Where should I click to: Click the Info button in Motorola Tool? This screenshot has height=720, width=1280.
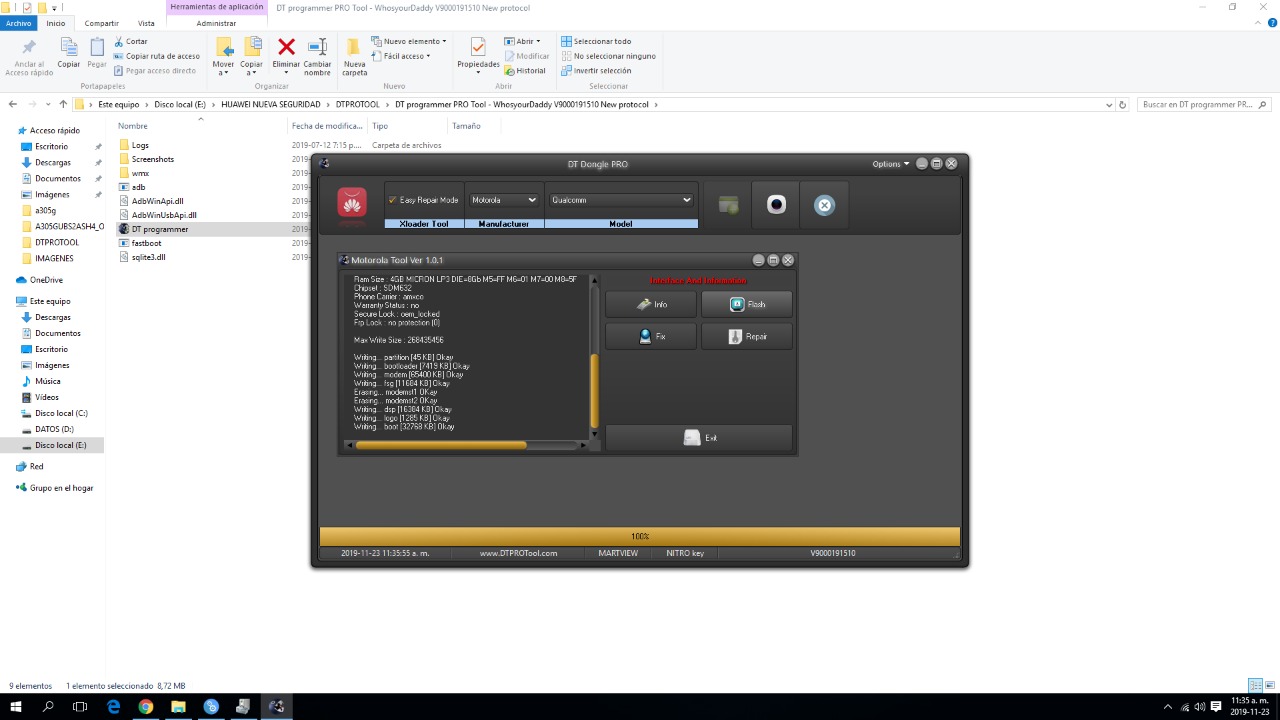(x=651, y=304)
